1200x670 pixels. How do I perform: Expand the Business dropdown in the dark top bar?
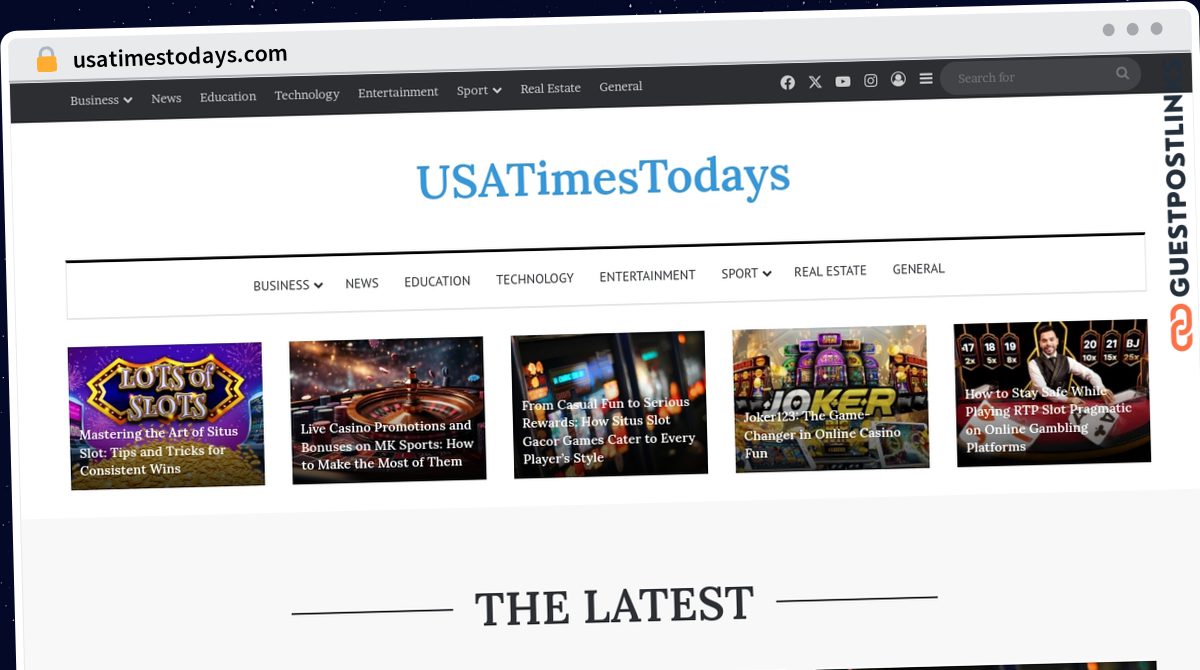(101, 100)
